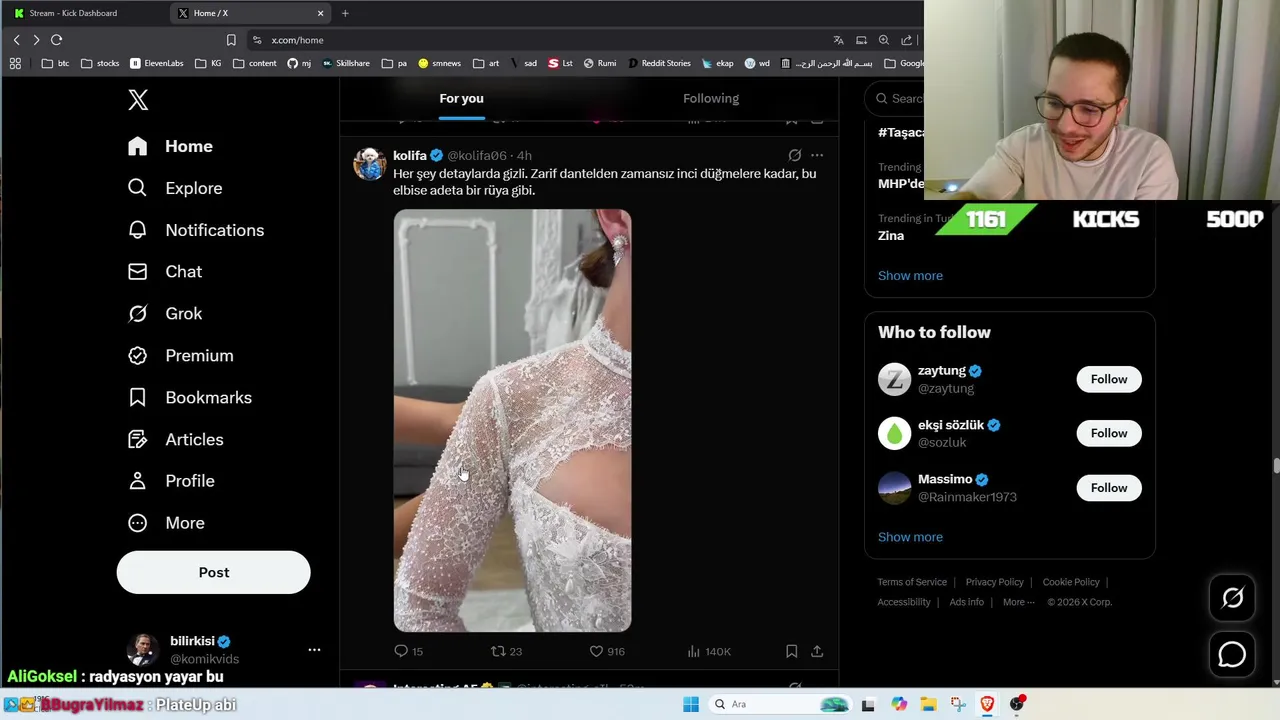1280x720 pixels.
Task: Expand the More footer dropdown
Action: (1019, 602)
